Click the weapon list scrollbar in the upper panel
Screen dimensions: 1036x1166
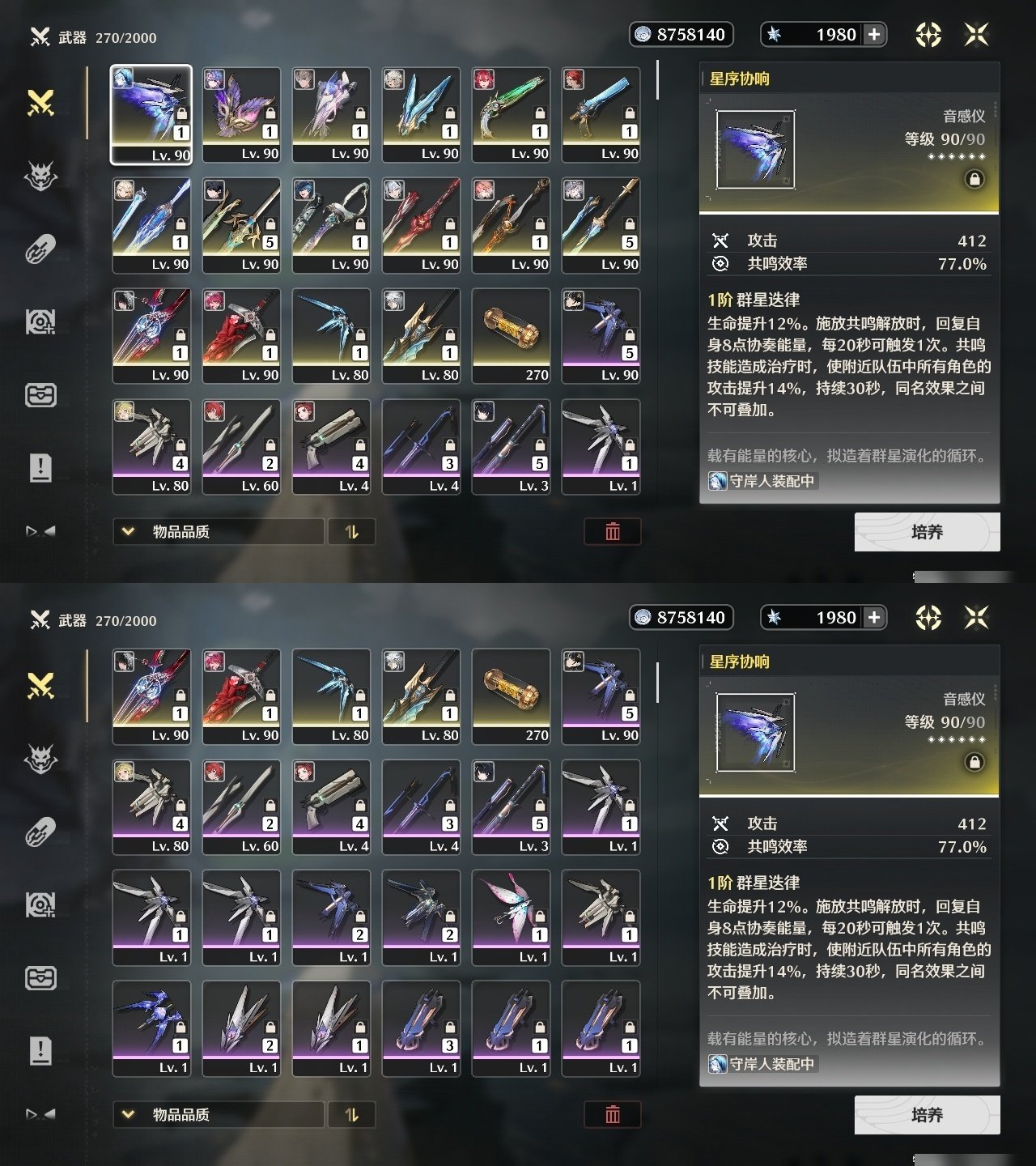coord(657,81)
